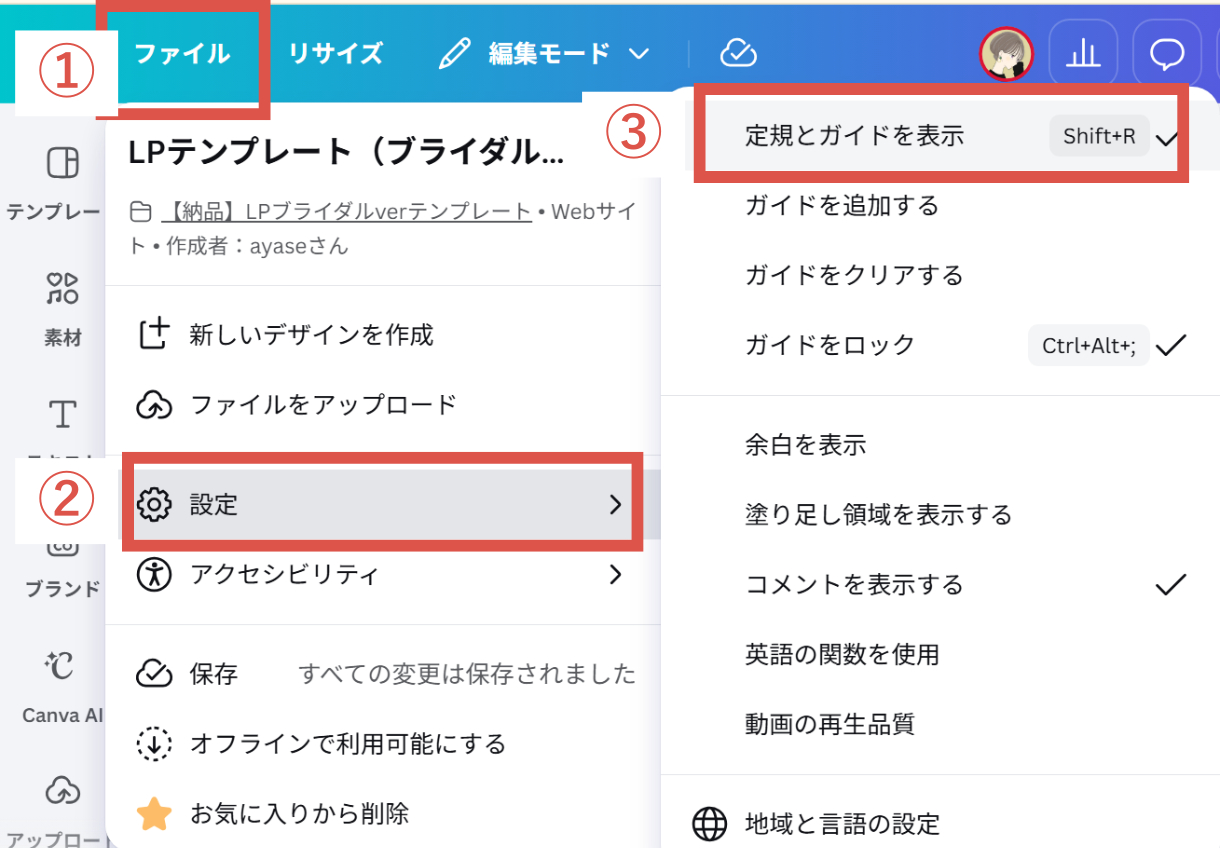The height and width of the screenshot is (848, 1220).
Task: Click the offline download circle icon
Action: click(154, 744)
